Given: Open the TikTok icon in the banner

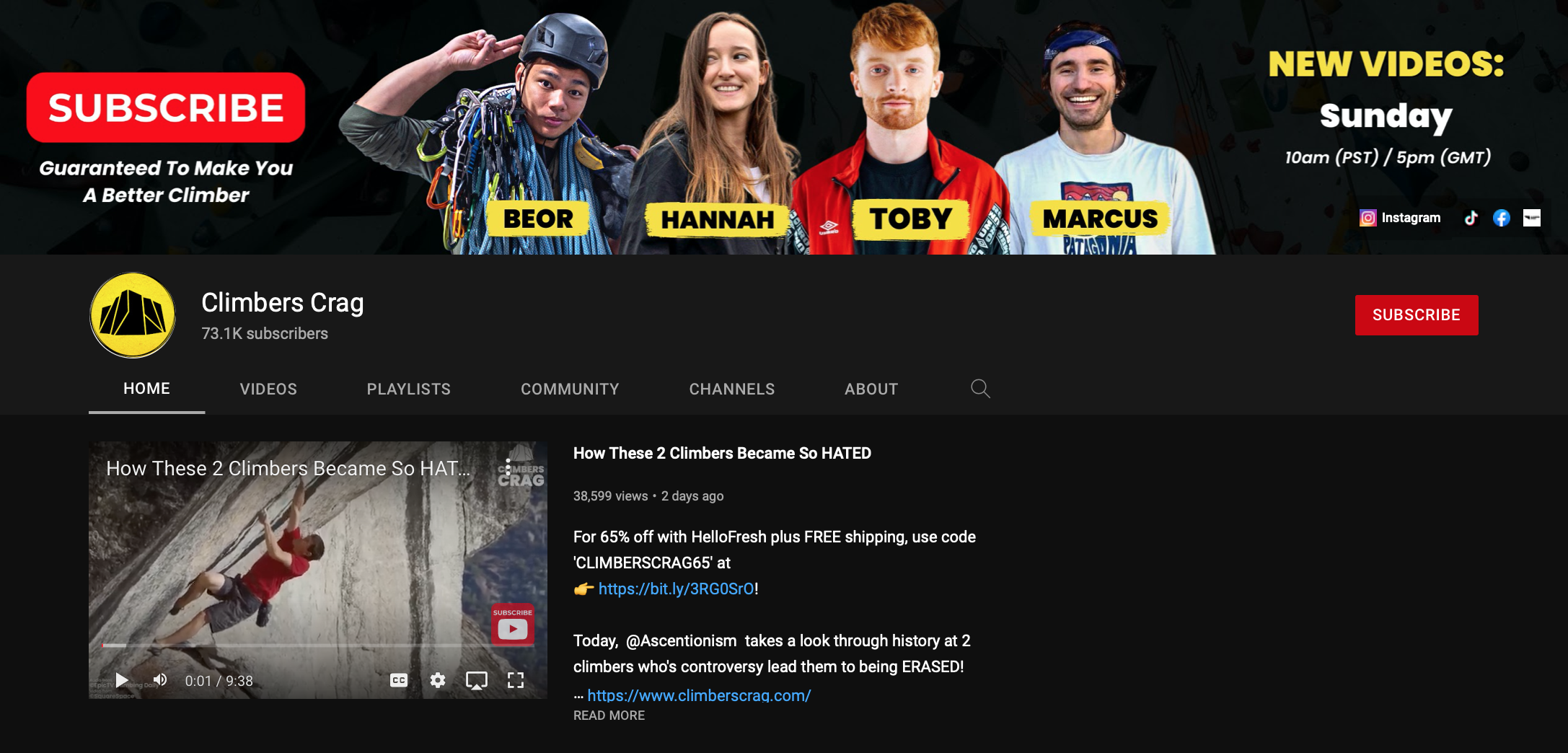Looking at the screenshot, I should pos(1471,218).
